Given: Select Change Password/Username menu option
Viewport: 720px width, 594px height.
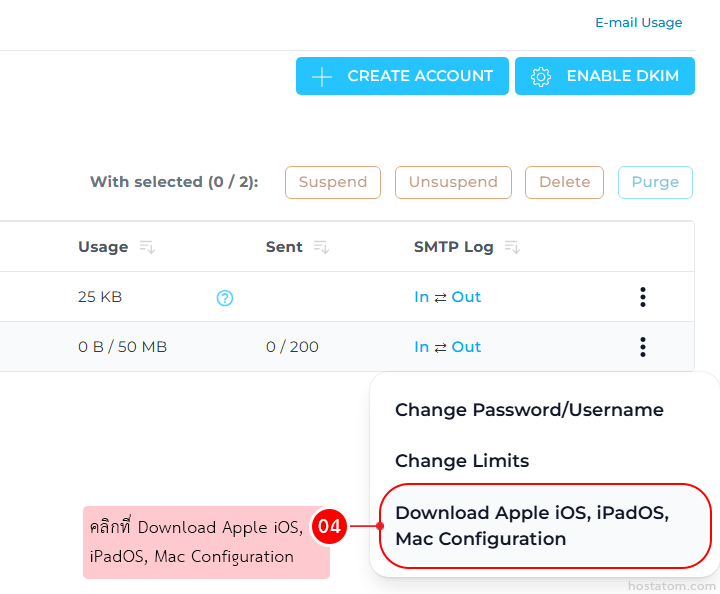Looking at the screenshot, I should click(x=529, y=410).
